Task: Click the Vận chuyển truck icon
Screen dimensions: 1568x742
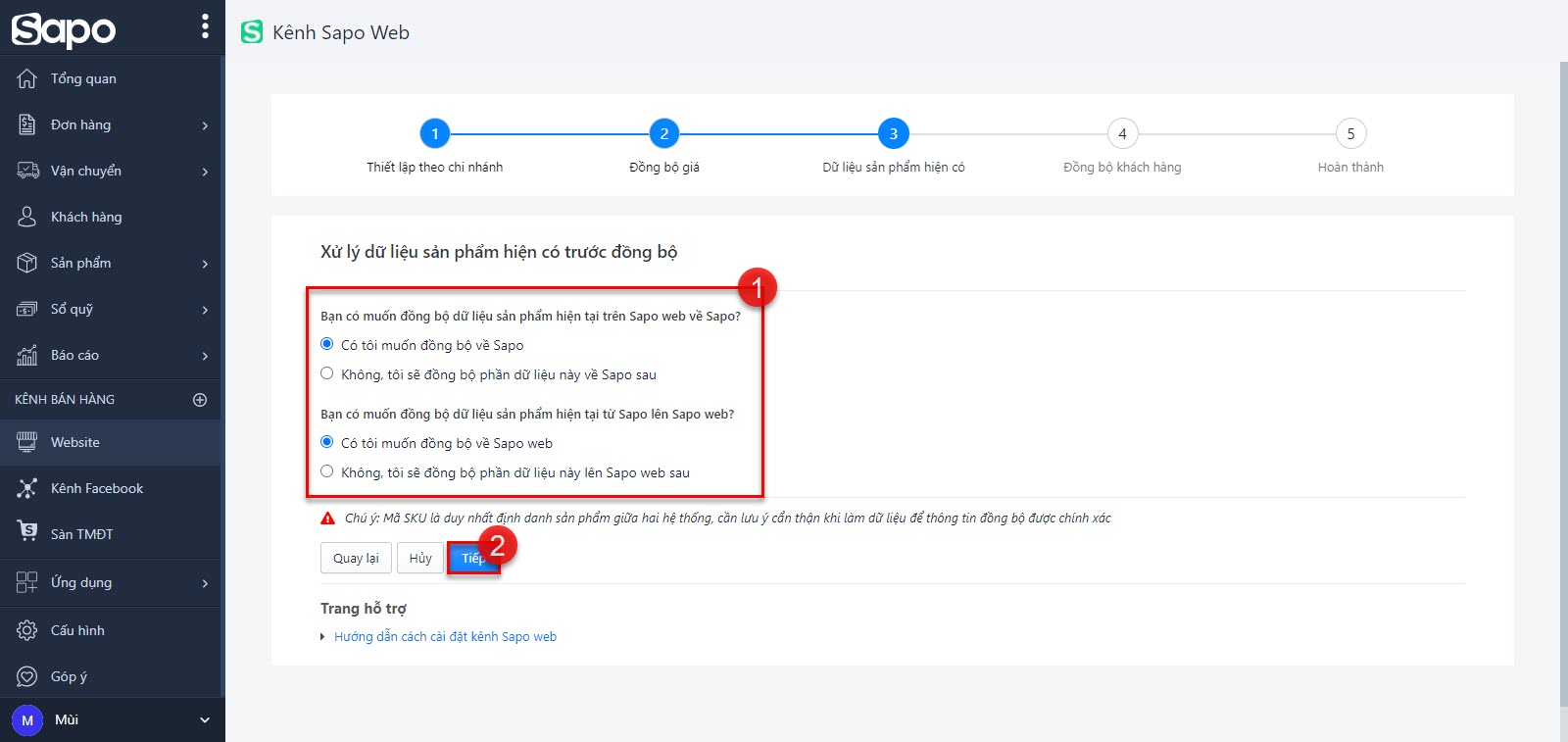Action: [27, 171]
